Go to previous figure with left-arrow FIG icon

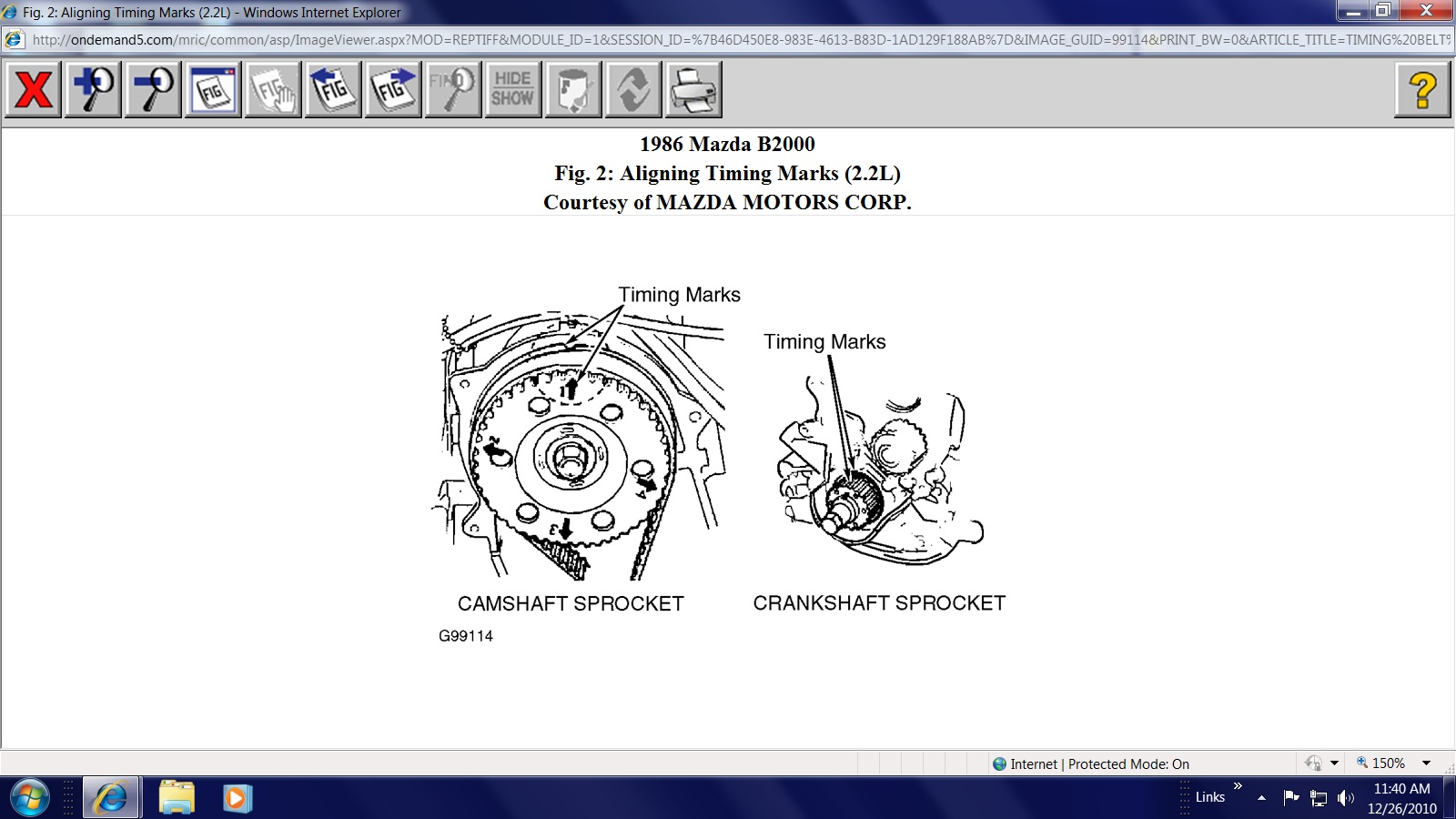point(333,89)
